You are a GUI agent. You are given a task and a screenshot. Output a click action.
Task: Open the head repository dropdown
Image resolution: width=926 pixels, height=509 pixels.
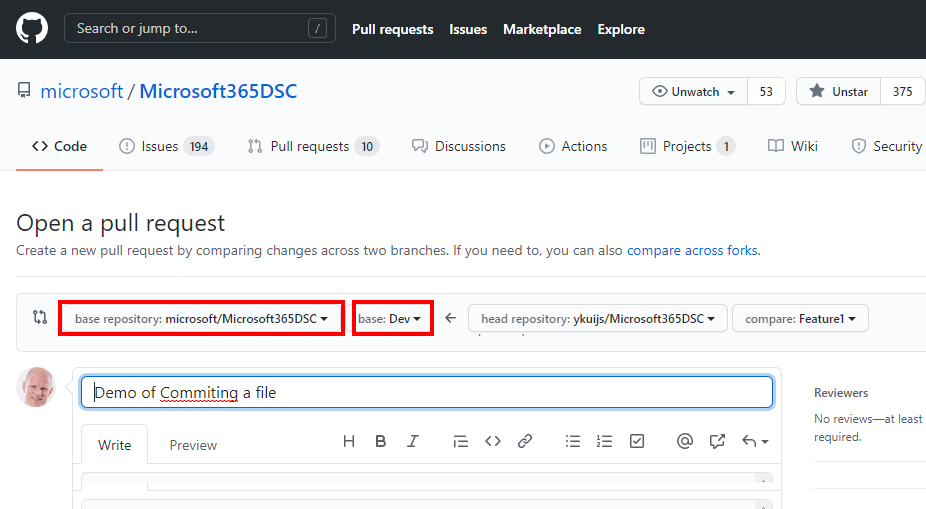tap(597, 318)
